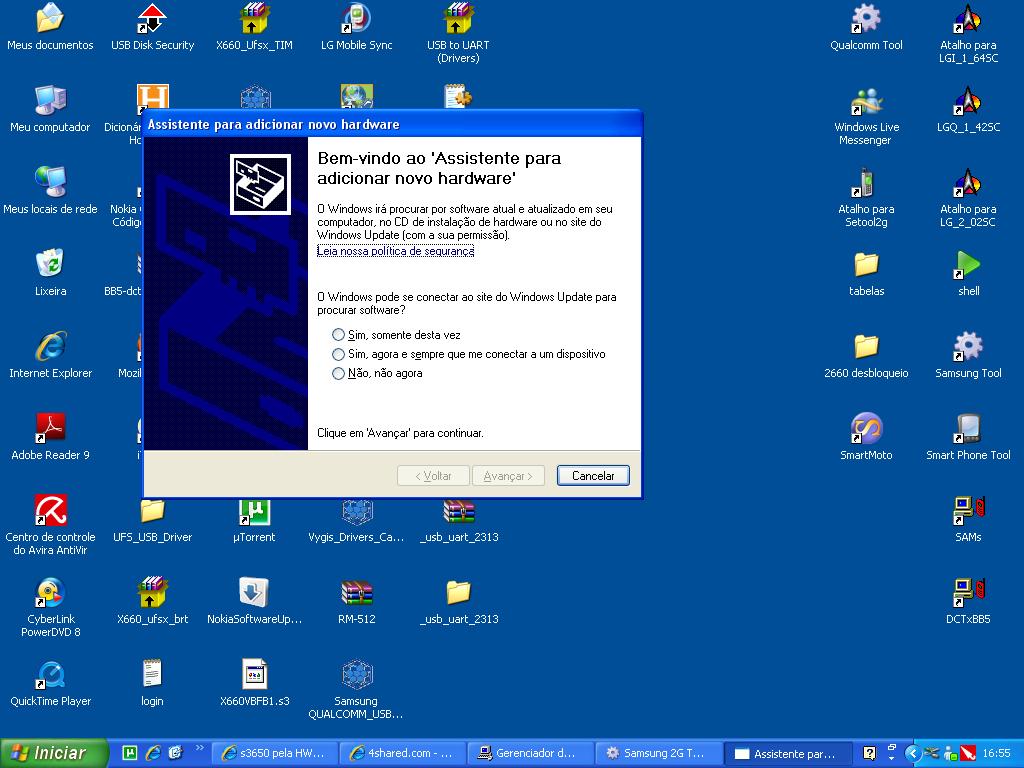Image resolution: width=1024 pixels, height=768 pixels.
Task: Launch Qualcomm Tool shortcut
Action: pos(866,27)
